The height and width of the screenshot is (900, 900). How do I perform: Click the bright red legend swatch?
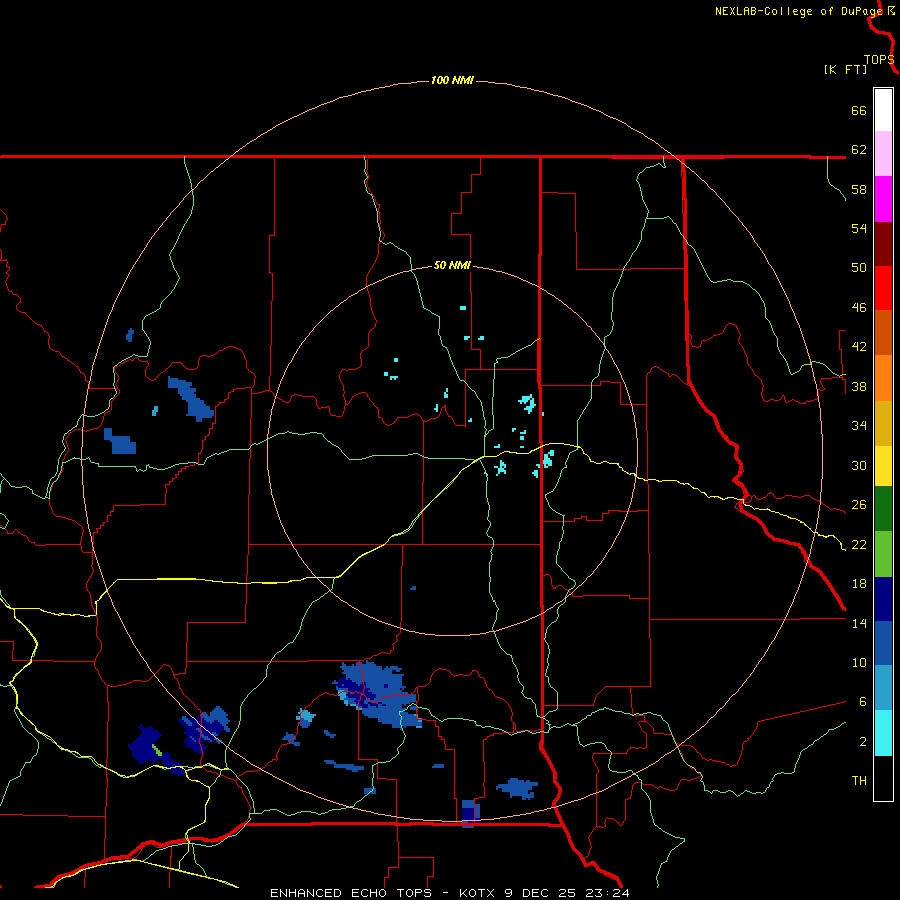pyautogui.click(x=883, y=288)
